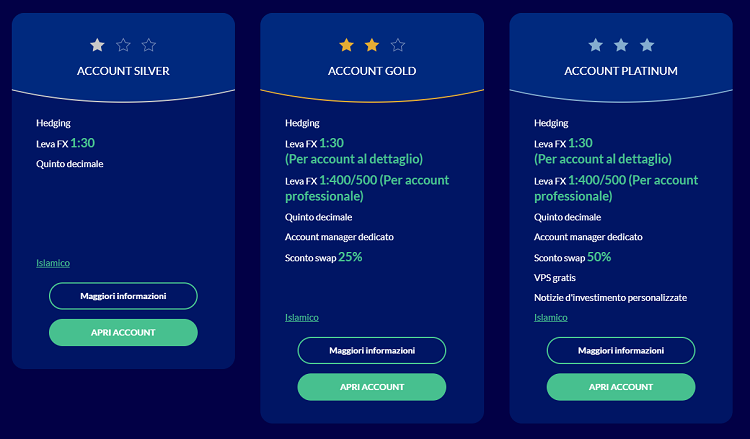Image resolution: width=750 pixels, height=439 pixels.
Task: Open the Islamico link in Gold card
Action: pyautogui.click(x=302, y=318)
